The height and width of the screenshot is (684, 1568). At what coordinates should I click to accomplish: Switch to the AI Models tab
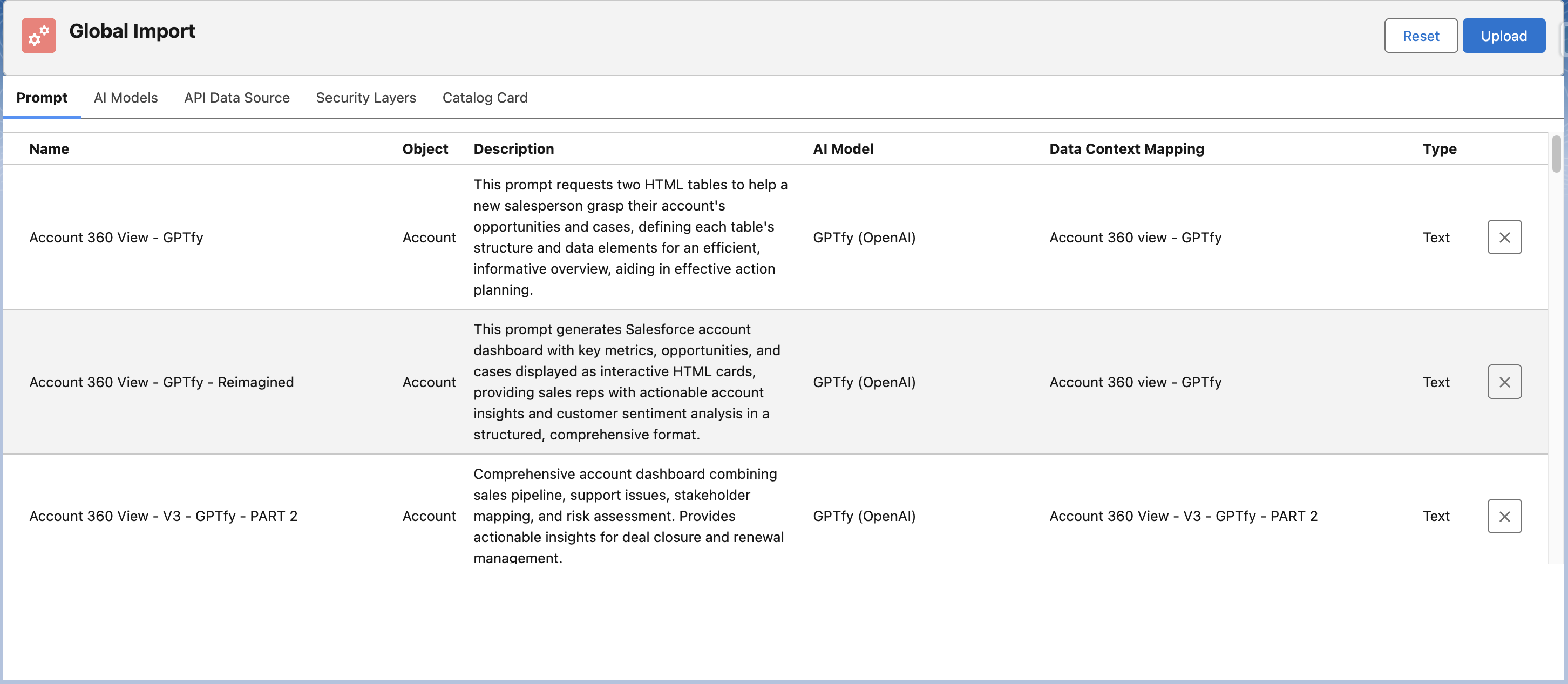[x=125, y=97]
